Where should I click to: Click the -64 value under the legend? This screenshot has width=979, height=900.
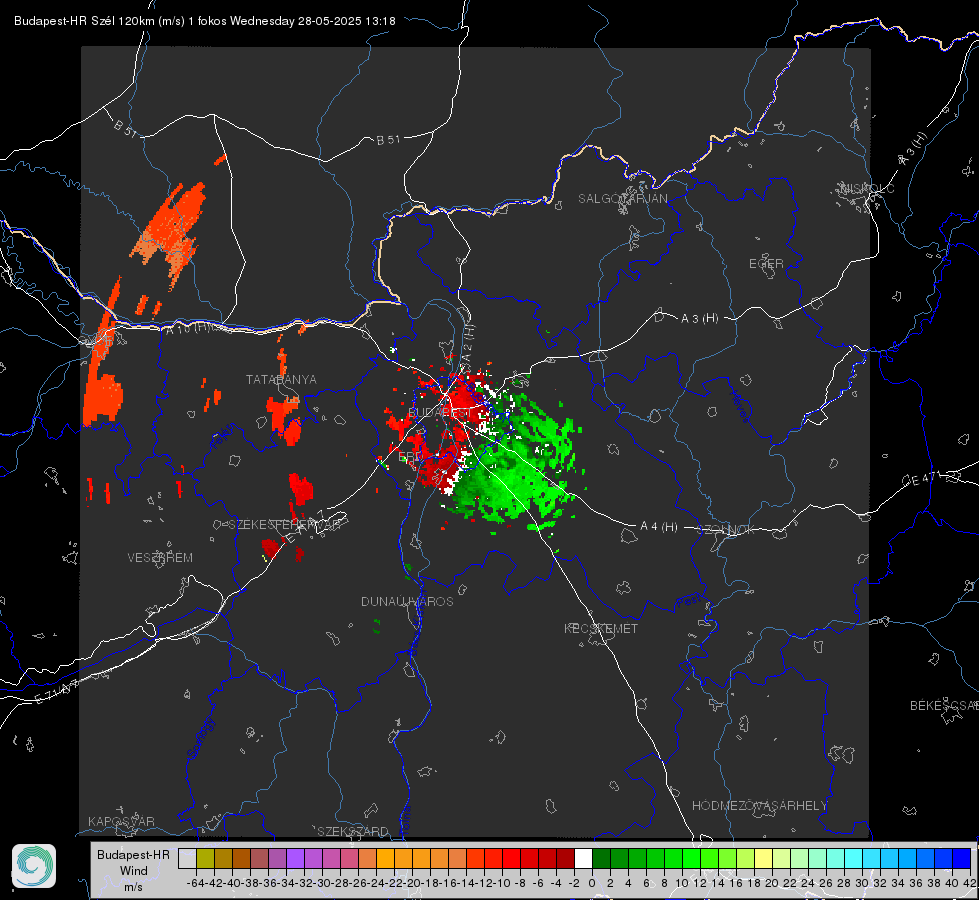(x=196, y=883)
